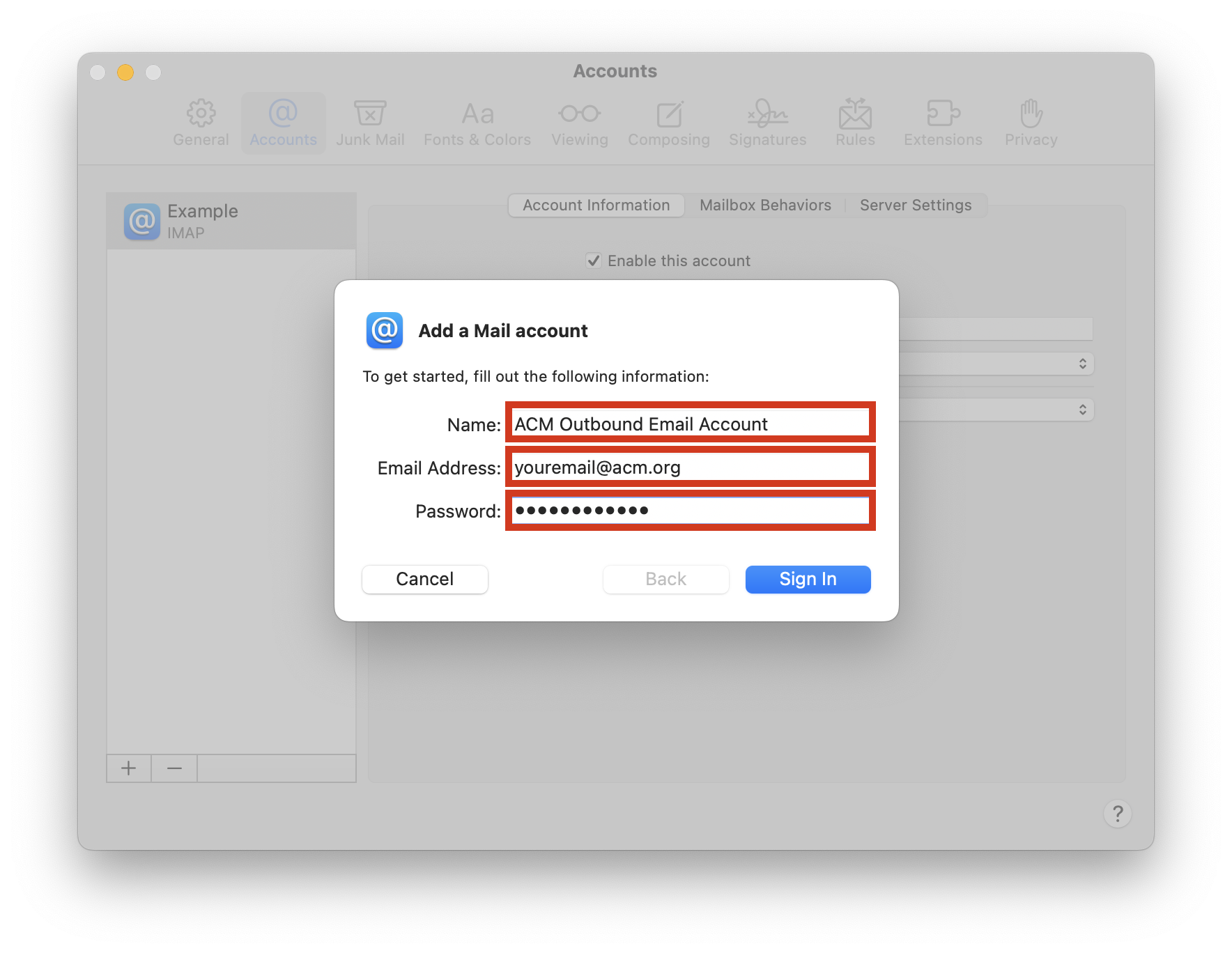Switch to Server Settings tab
Screen dimensions: 1232x953
coord(916,206)
